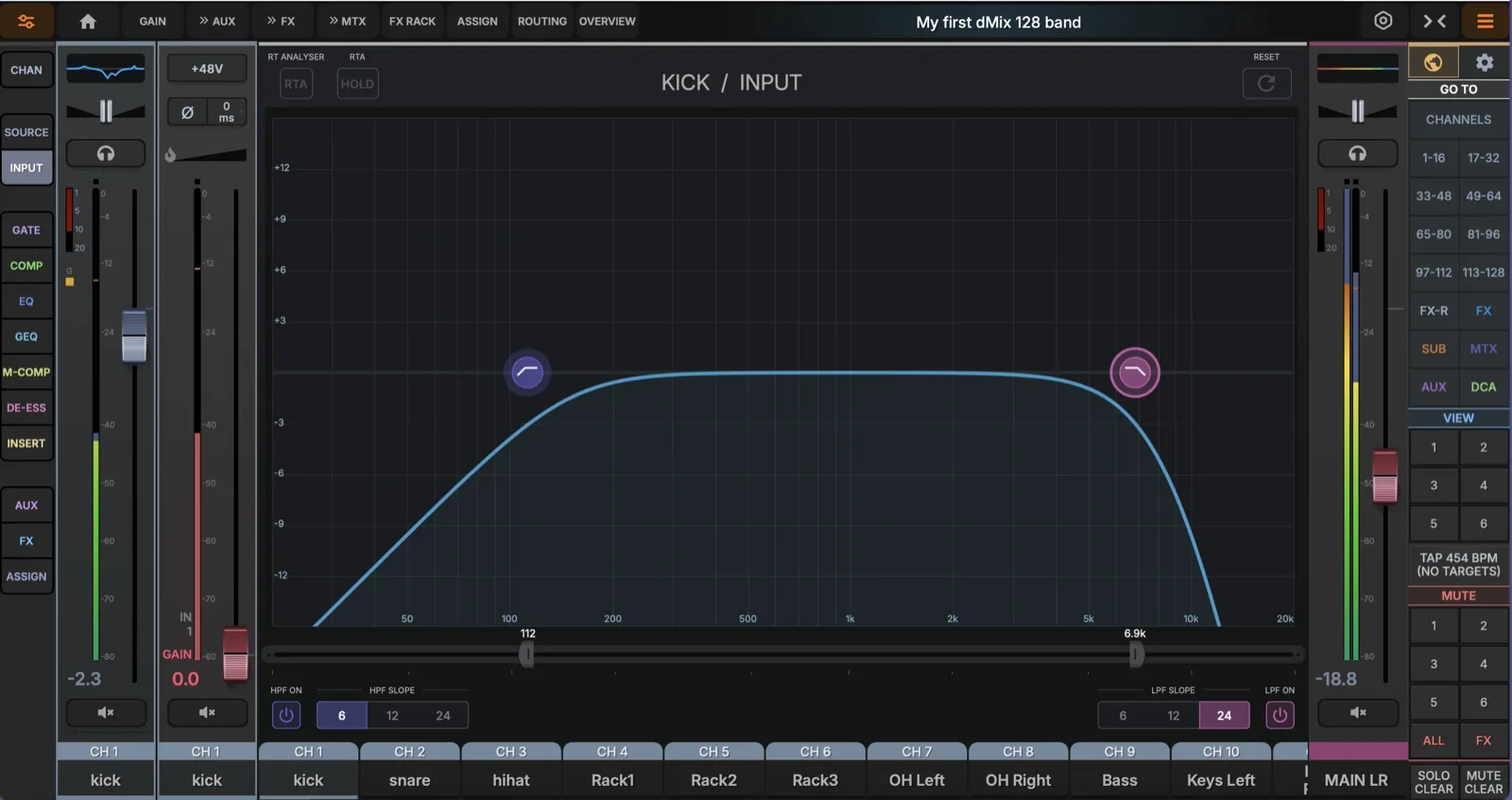Open the ROUTING tab
This screenshot has width=1512, height=800.
pyautogui.click(x=541, y=21)
